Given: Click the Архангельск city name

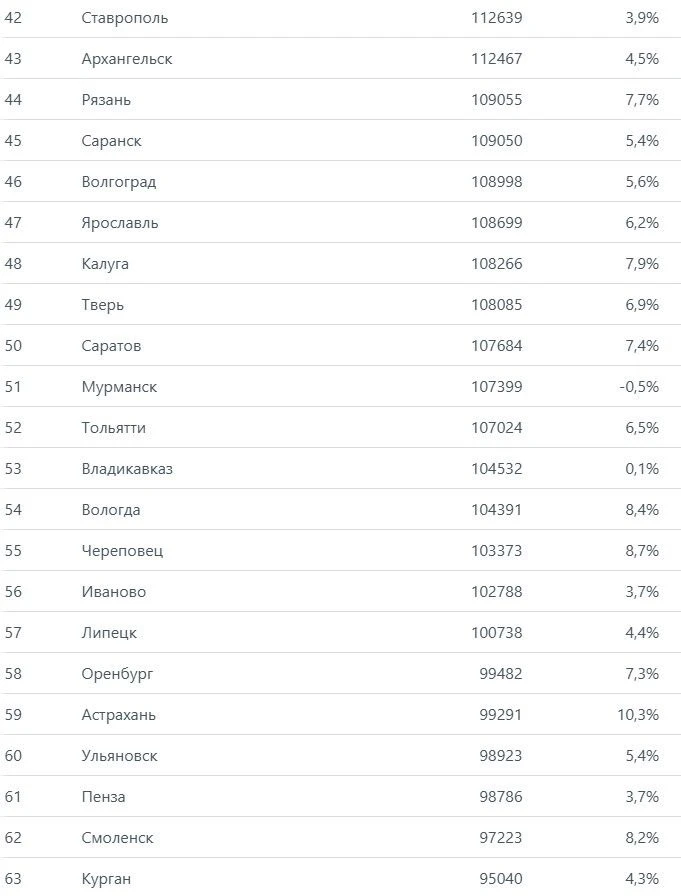Looking at the screenshot, I should 127,59.
